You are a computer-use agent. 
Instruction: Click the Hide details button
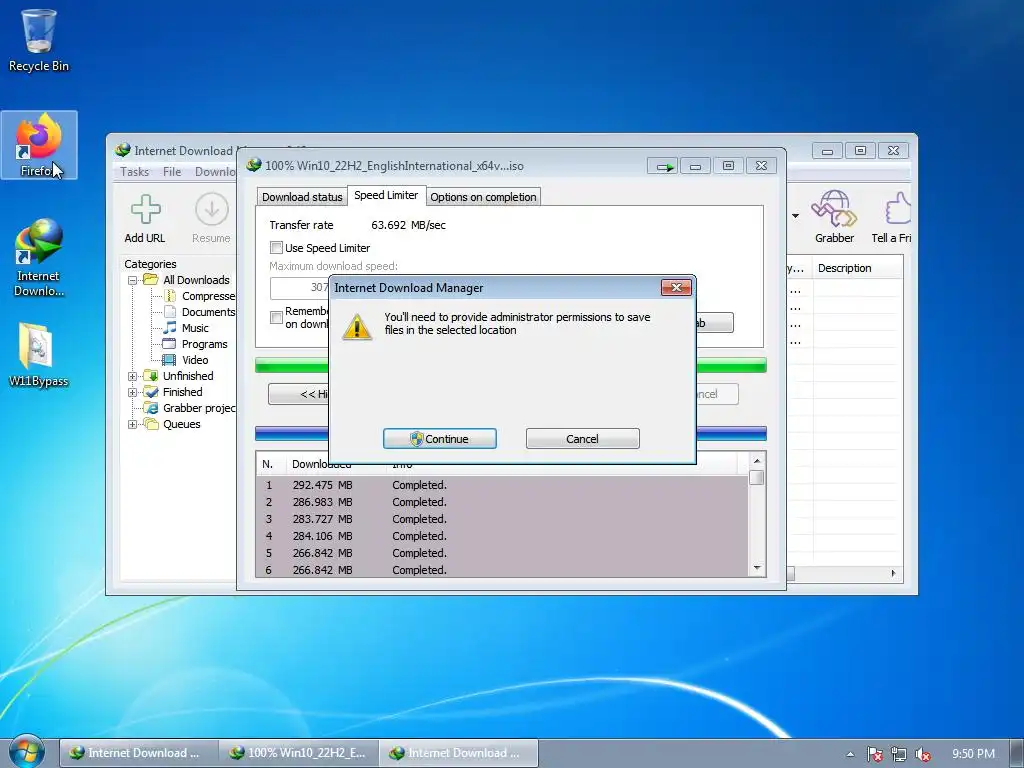[298, 394]
